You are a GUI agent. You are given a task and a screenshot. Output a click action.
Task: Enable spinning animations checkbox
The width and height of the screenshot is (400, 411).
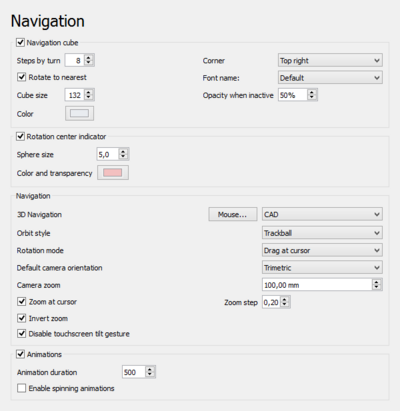22,388
